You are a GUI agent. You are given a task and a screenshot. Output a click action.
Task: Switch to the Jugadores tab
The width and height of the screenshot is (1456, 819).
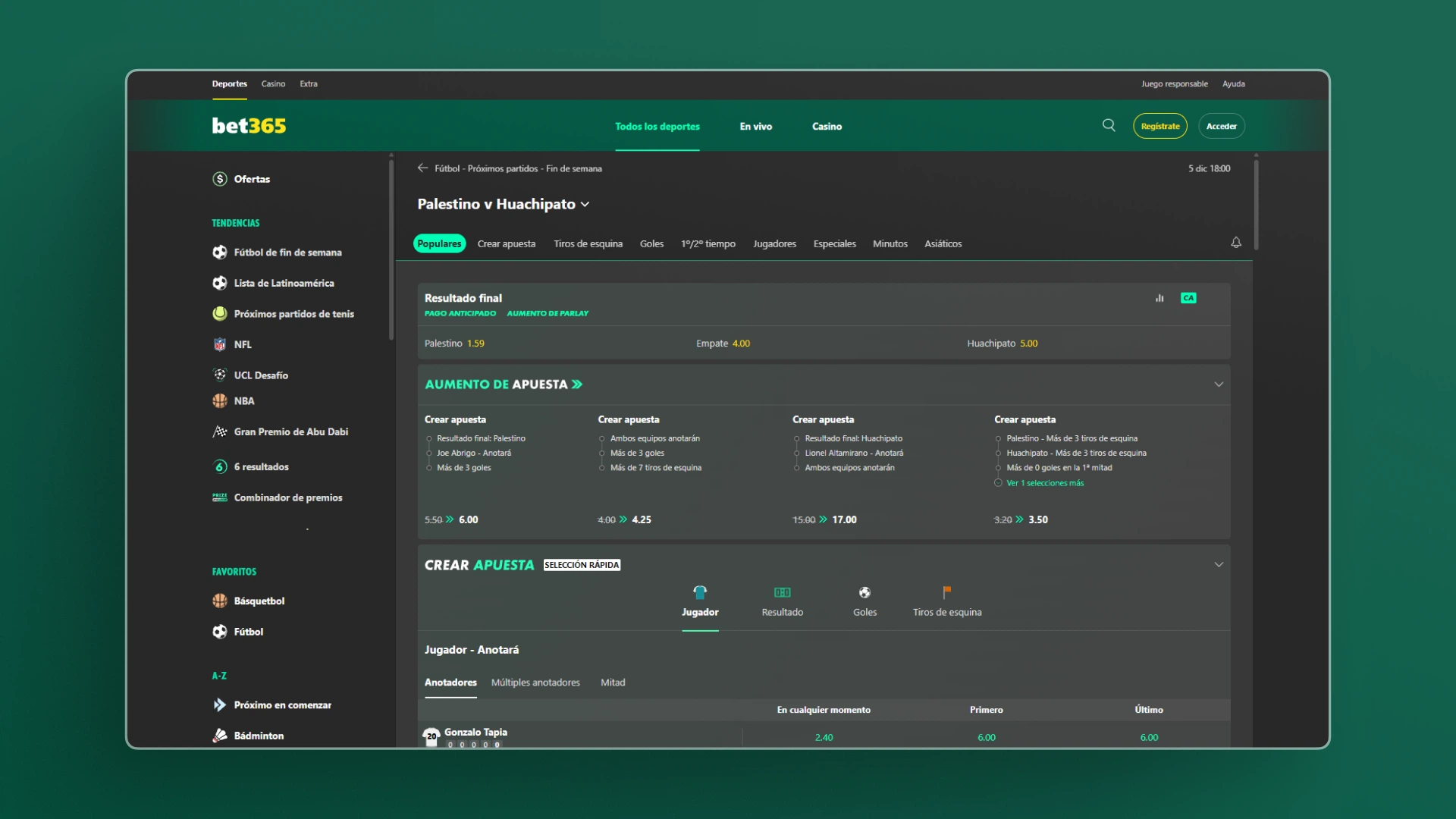click(774, 243)
